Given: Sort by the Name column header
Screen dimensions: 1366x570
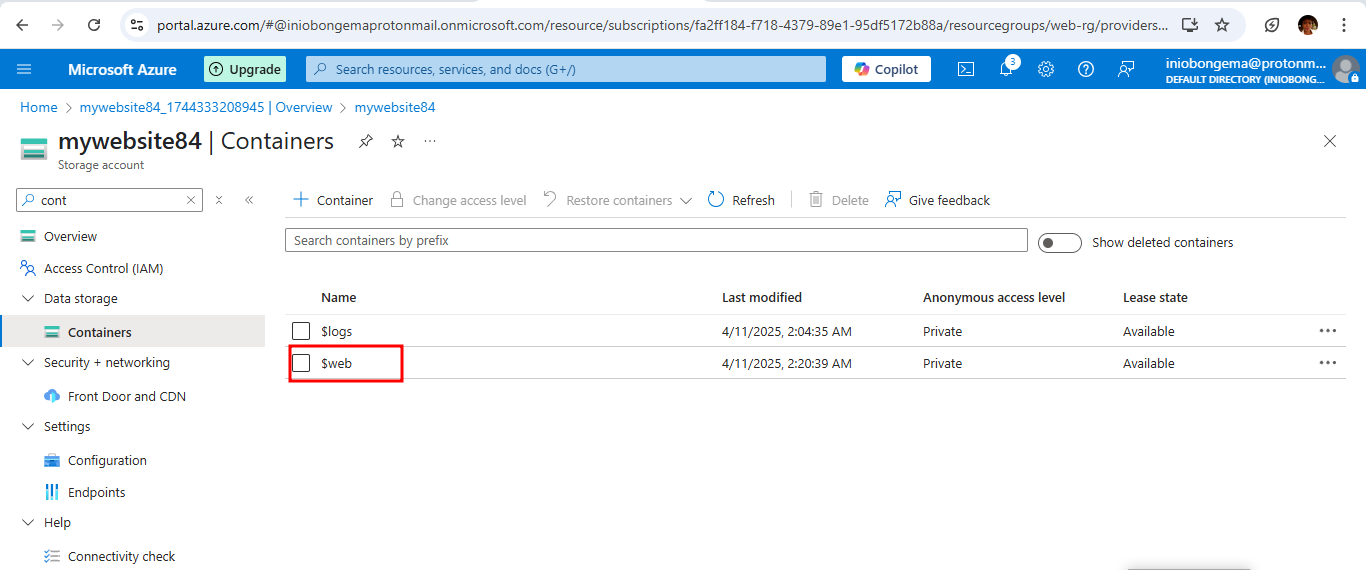Looking at the screenshot, I should (338, 297).
